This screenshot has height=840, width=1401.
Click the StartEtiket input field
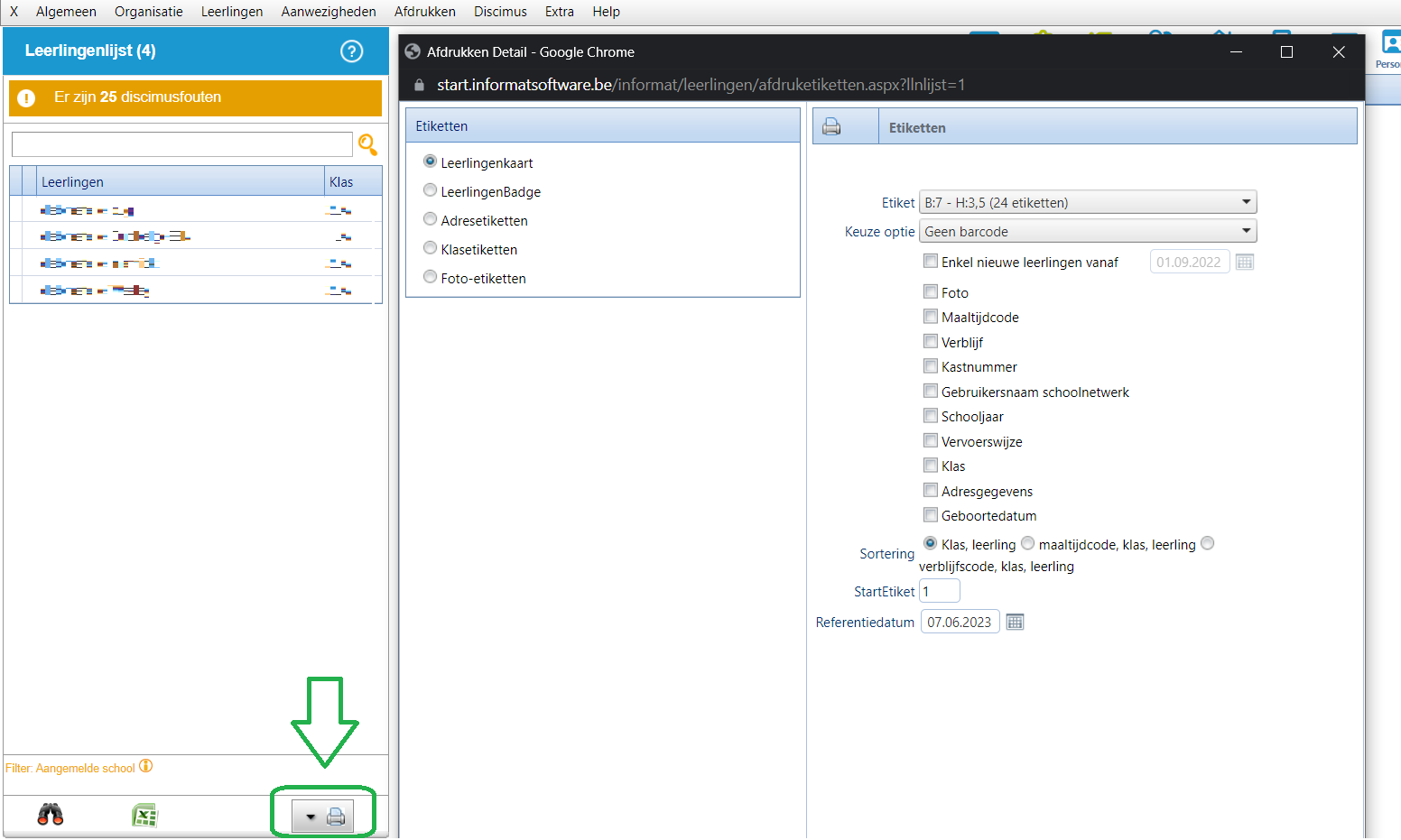click(x=939, y=591)
